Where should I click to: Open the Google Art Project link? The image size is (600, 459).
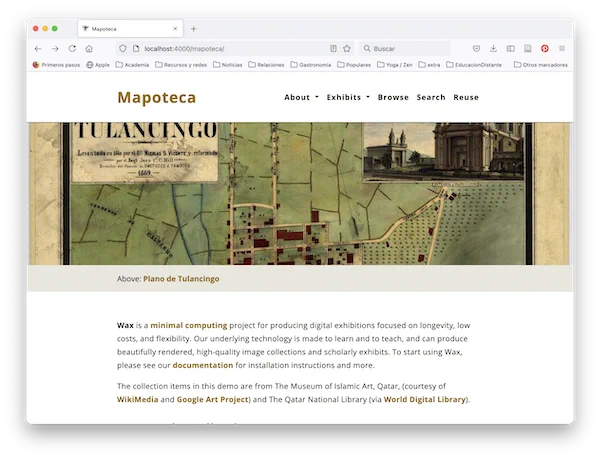point(212,399)
